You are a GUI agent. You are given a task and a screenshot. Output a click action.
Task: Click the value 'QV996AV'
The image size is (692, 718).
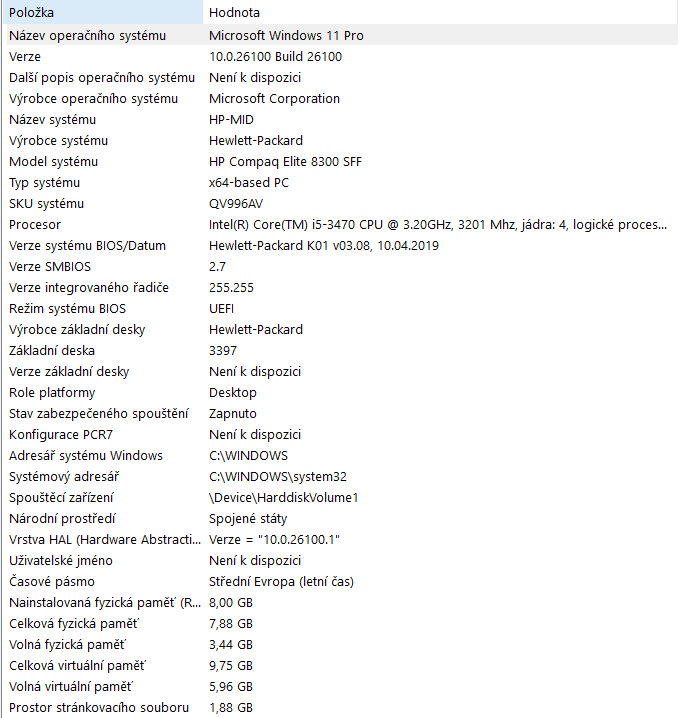236,204
